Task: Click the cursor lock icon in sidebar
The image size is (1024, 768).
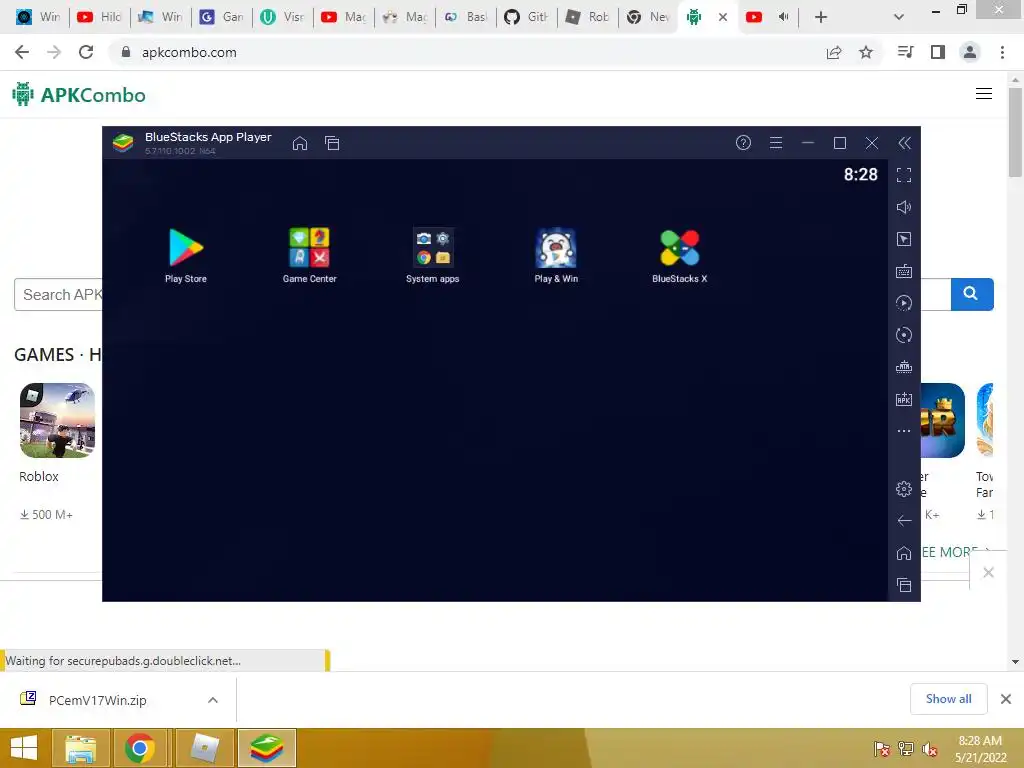Action: 904,239
